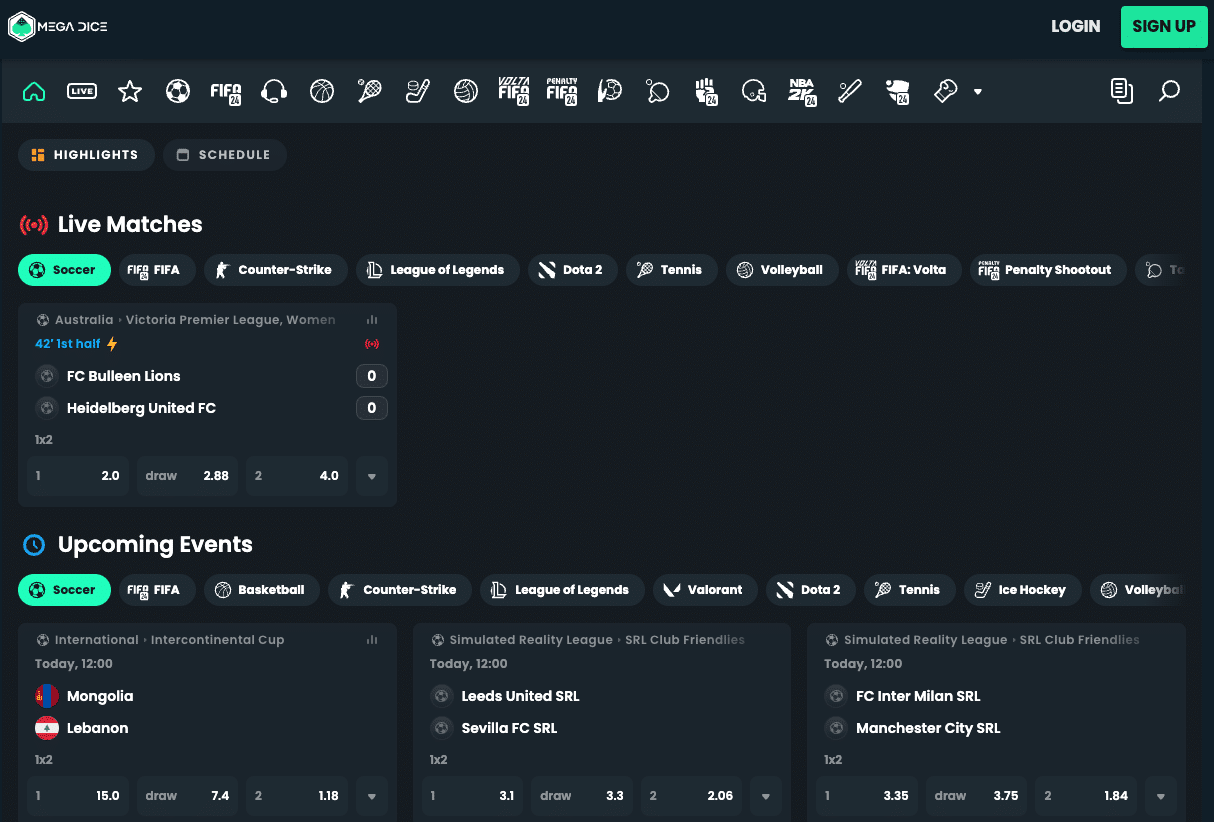The image size is (1214, 822).
Task: Expand more markets for Leeds vs Sevilla
Action: point(766,796)
